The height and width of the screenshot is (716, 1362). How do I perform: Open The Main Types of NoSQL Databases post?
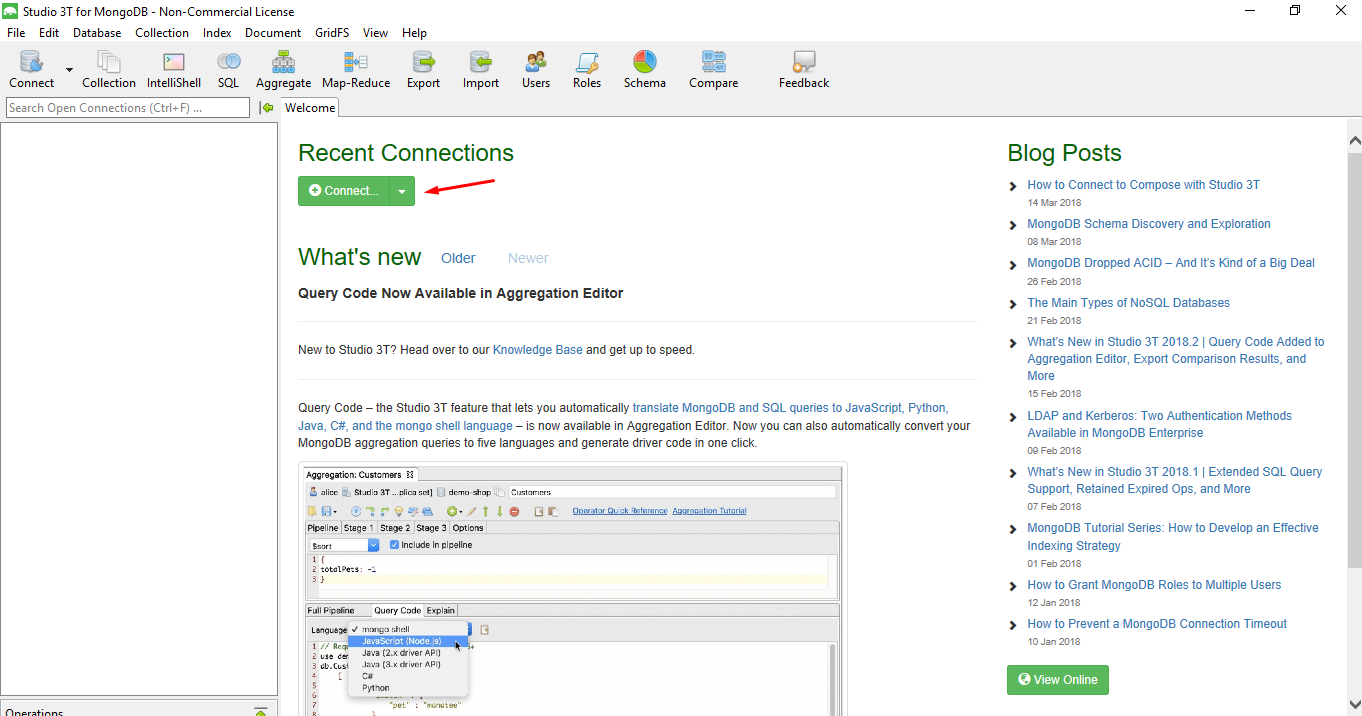point(1128,303)
